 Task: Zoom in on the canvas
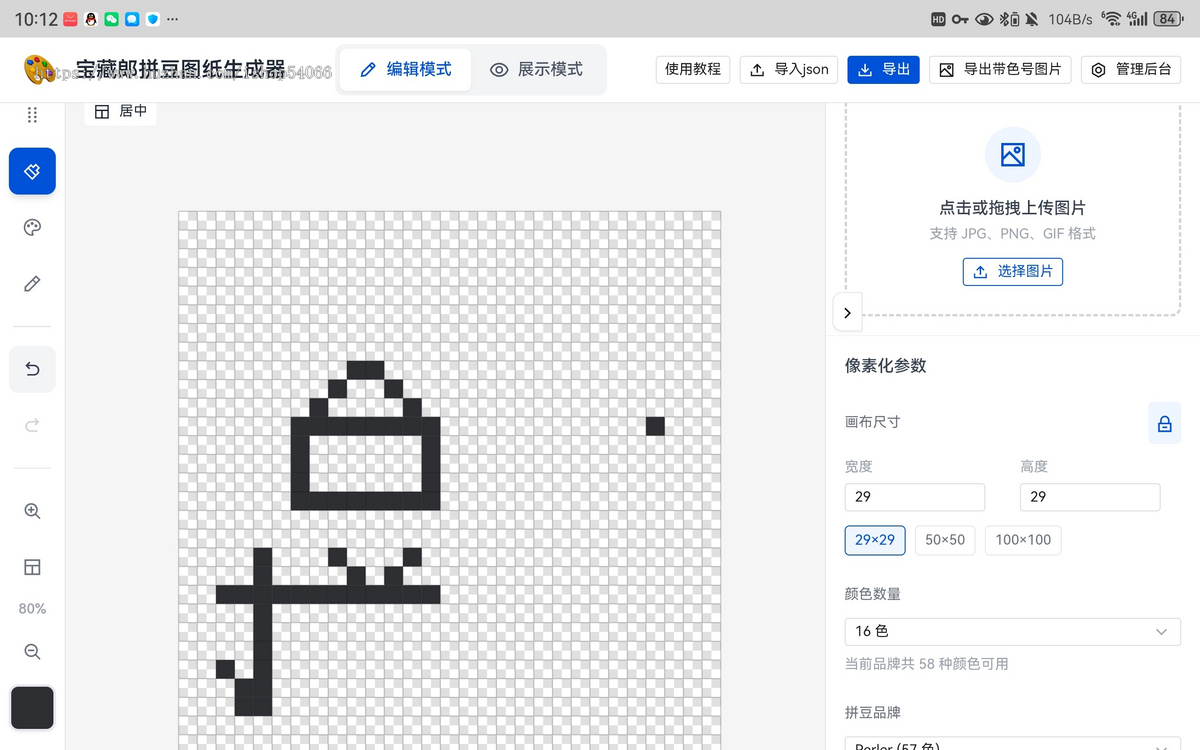pyautogui.click(x=32, y=511)
